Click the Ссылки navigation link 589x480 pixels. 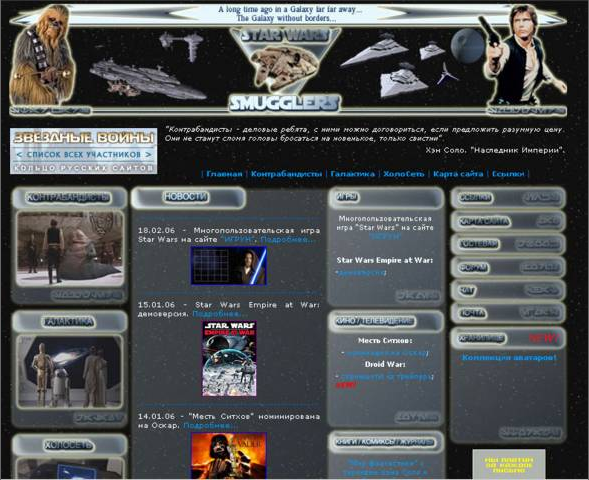tap(508, 174)
